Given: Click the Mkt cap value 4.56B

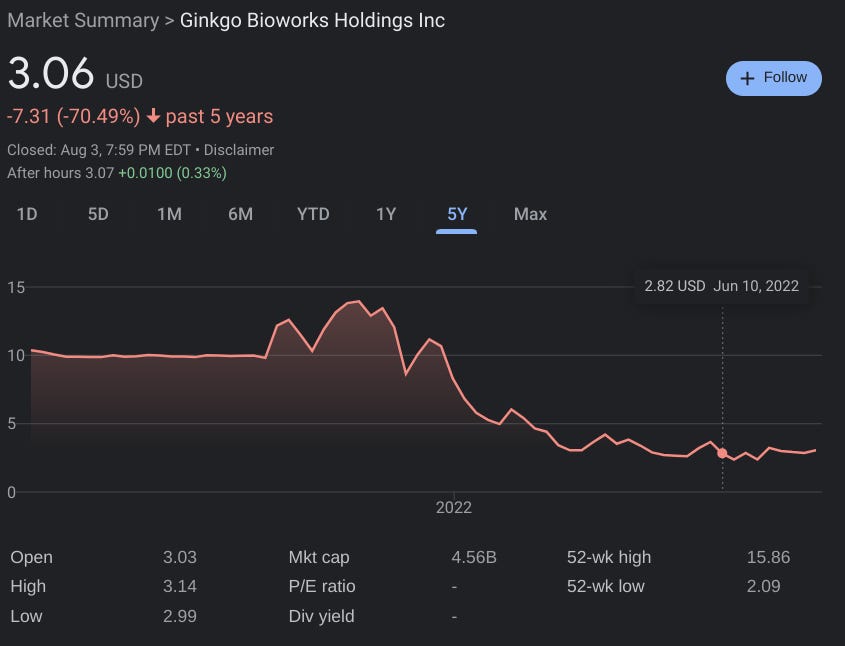Looking at the screenshot, I should [x=474, y=557].
